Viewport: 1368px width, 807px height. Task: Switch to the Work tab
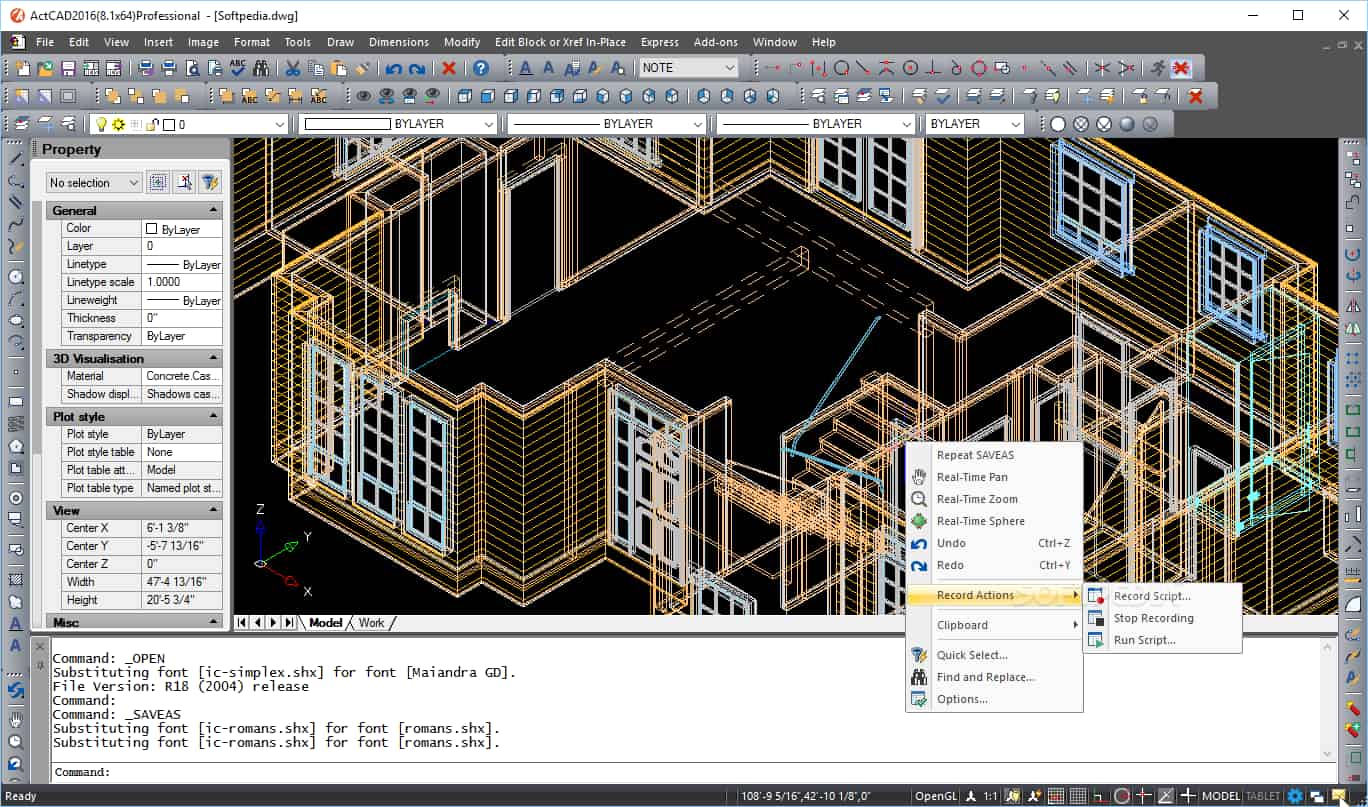click(x=371, y=622)
